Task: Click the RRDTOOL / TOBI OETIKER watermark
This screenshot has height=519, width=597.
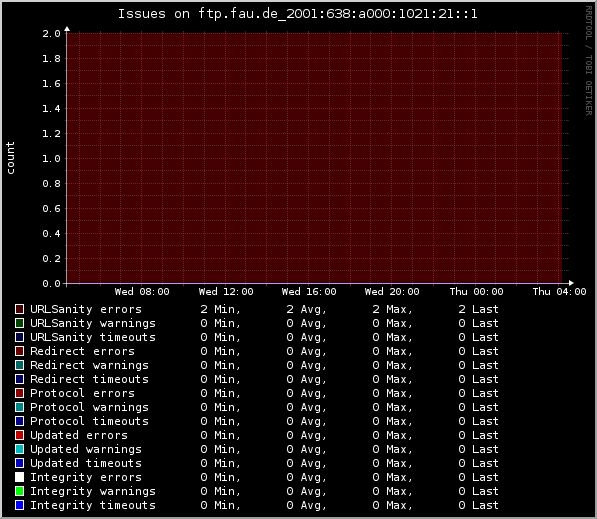Action: tap(589, 61)
